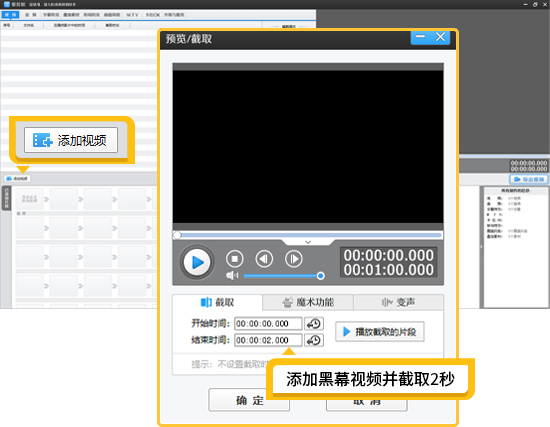Open the 画面风格 tab in main window
550x427 pixels.
(x=112, y=15)
